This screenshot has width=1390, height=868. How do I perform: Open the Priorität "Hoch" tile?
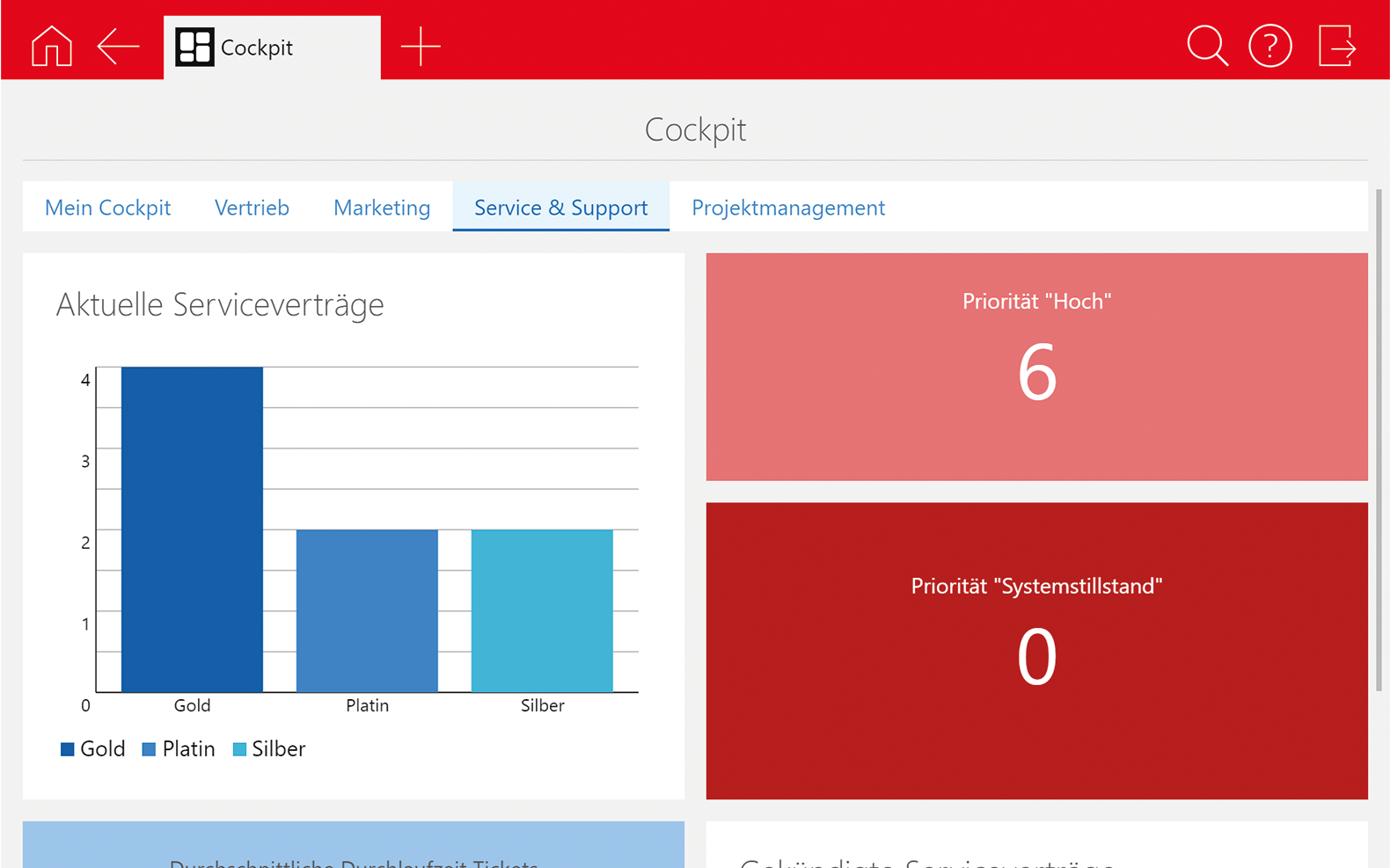coord(1036,367)
